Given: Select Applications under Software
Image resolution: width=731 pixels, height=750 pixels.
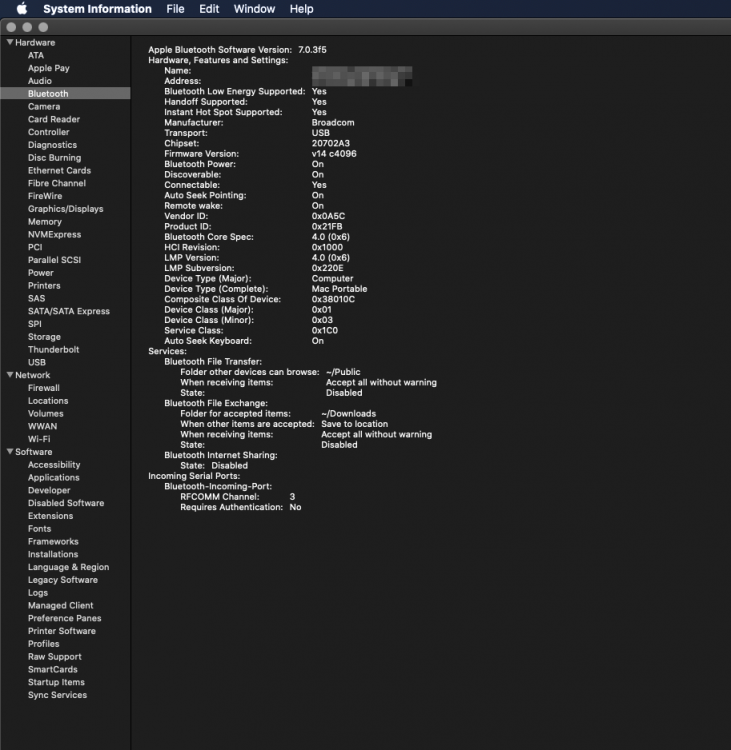Looking at the screenshot, I should pyautogui.click(x=54, y=477).
